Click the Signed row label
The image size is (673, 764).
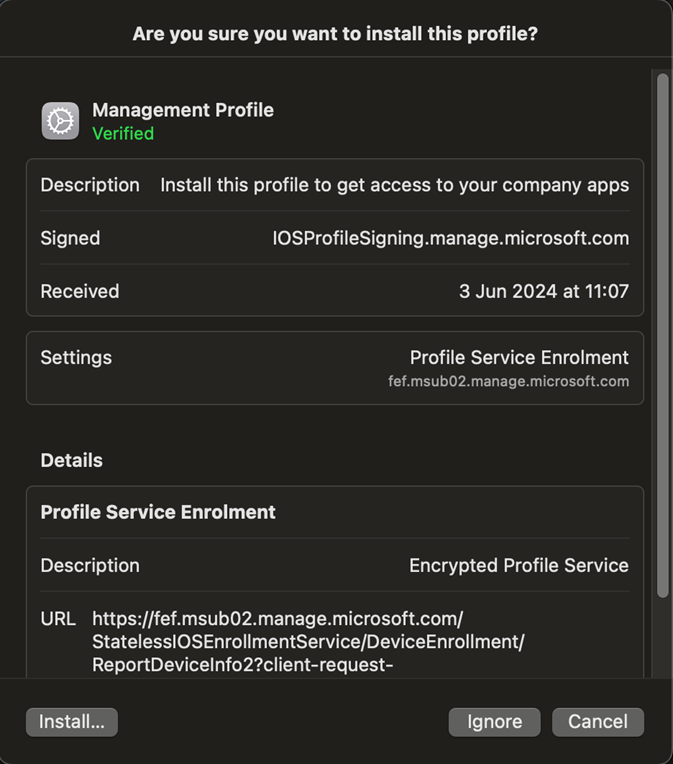click(x=70, y=238)
